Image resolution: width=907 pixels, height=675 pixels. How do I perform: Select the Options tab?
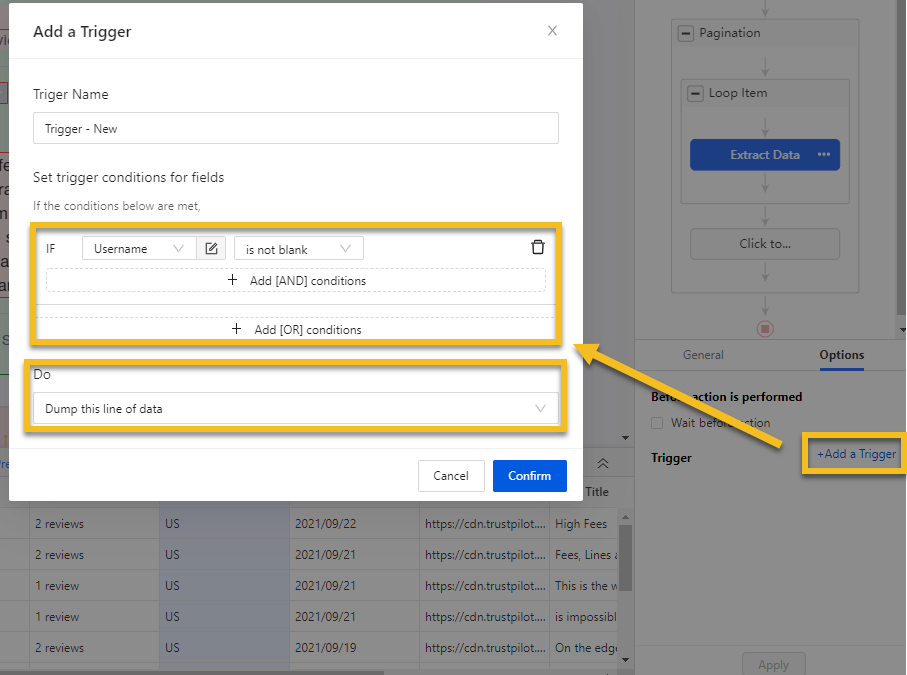point(841,355)
